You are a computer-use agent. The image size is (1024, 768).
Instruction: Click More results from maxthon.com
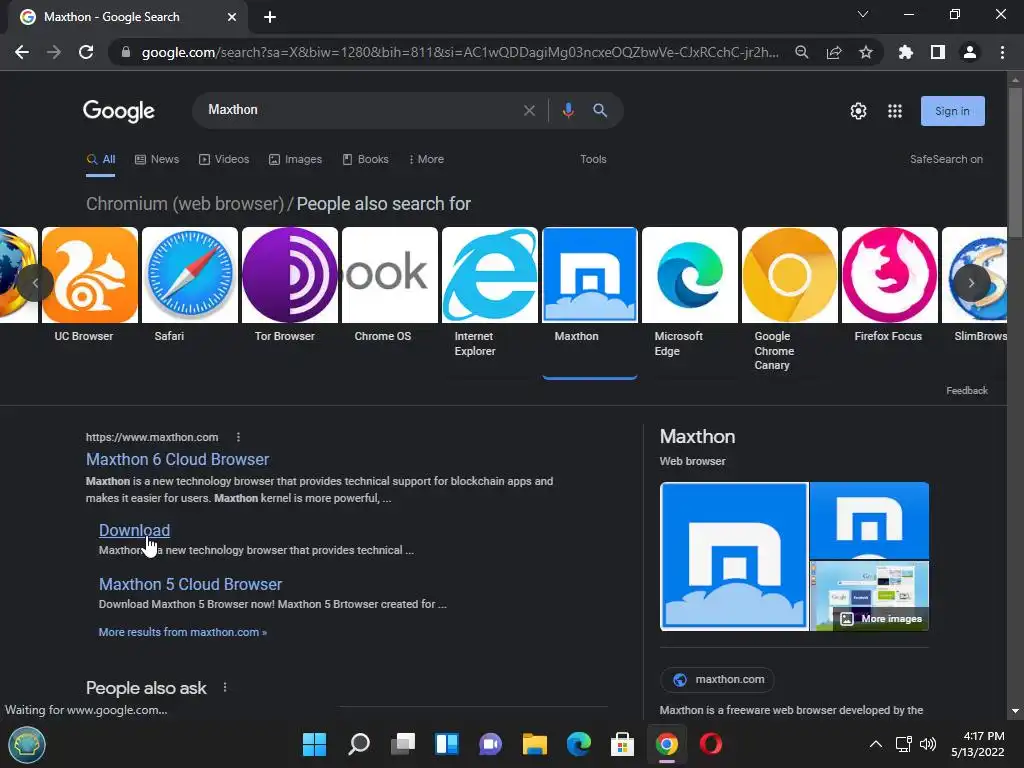[182, 632]
